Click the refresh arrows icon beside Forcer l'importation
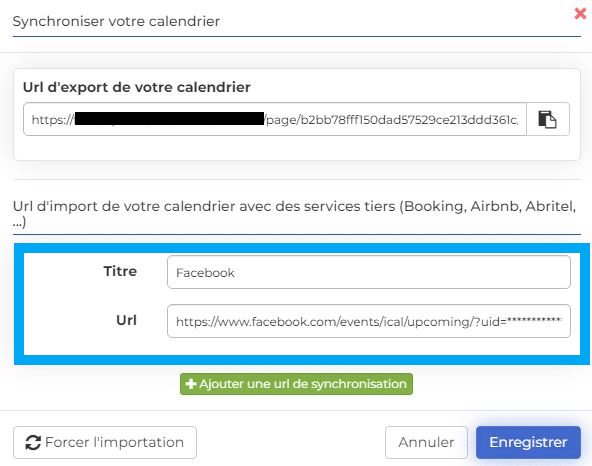The width and height of the screenshot is (592, 466). click(x=33, y=443)
